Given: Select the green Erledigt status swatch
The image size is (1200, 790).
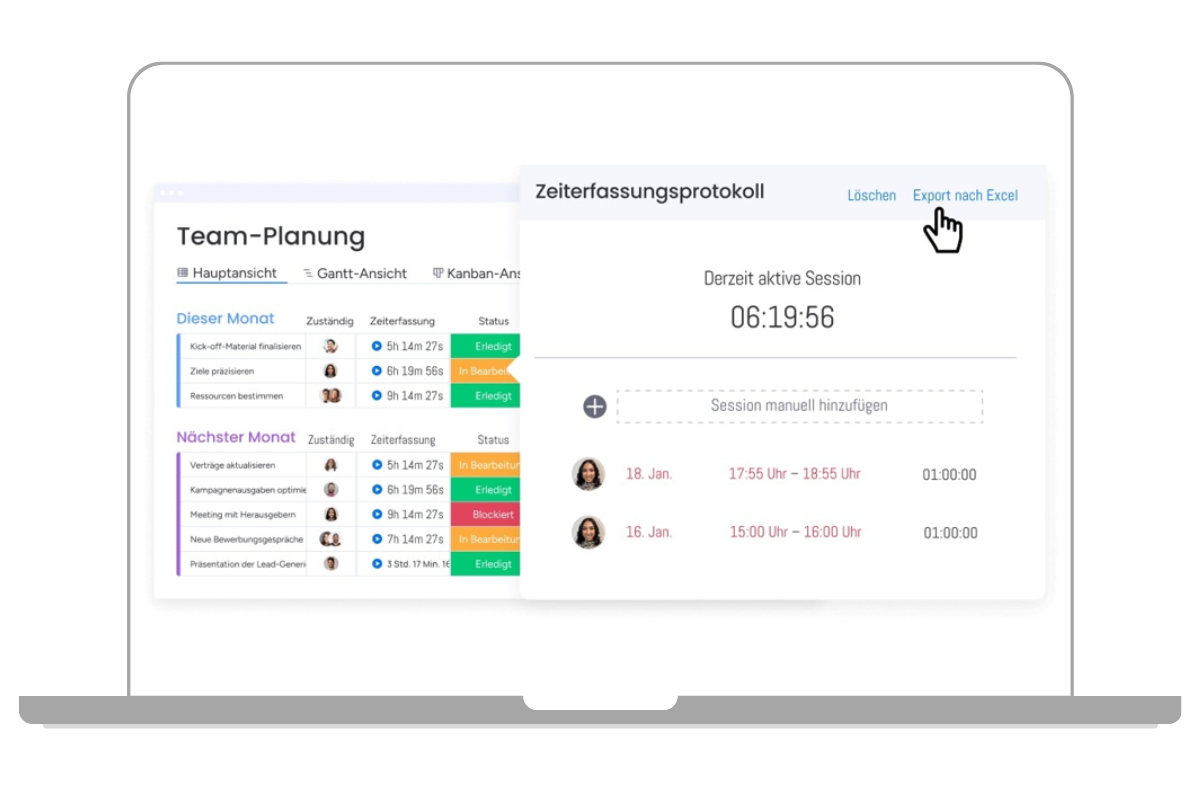Looking at the screenshot, I should 486,345.
